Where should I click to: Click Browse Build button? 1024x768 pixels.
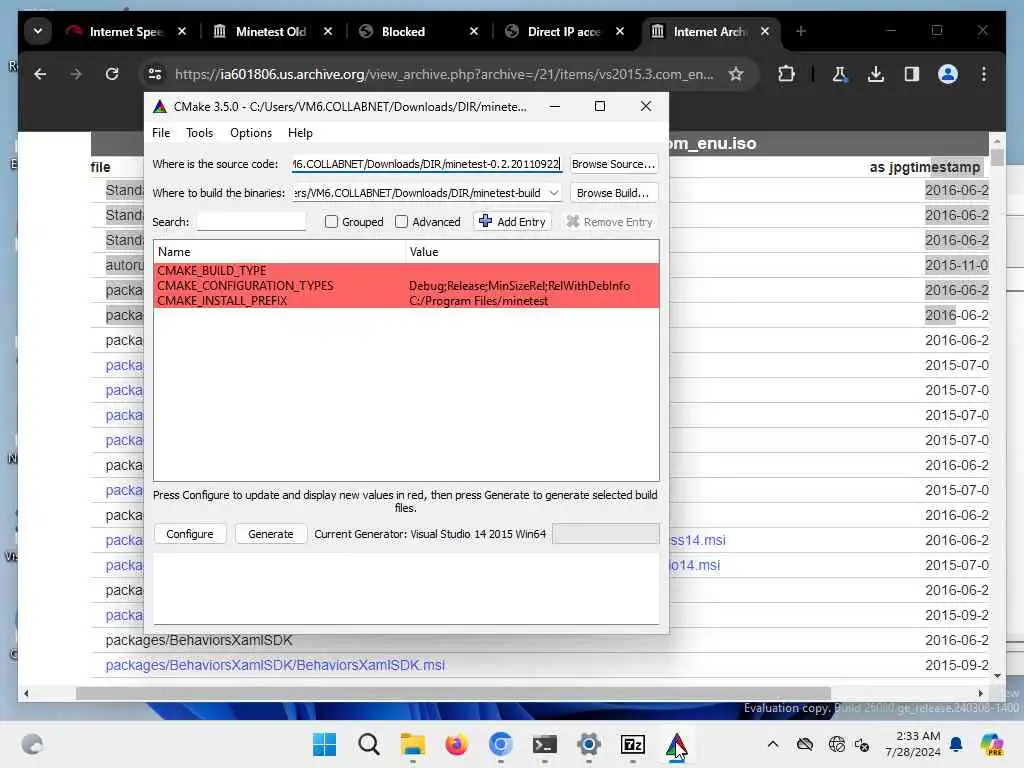pyautogui.click(x=613, y=193)
